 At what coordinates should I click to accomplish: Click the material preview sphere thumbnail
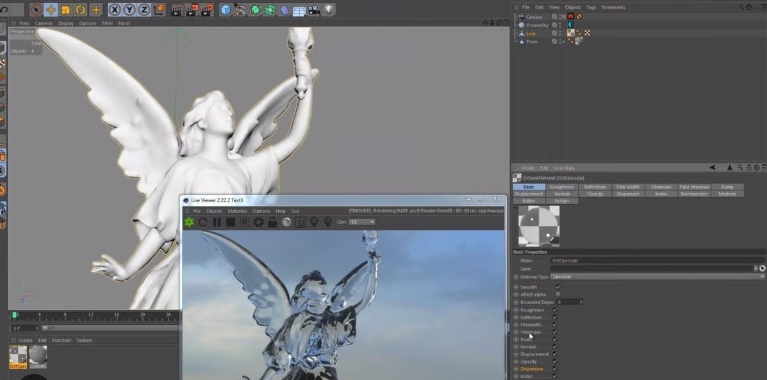tap(539, 225)
